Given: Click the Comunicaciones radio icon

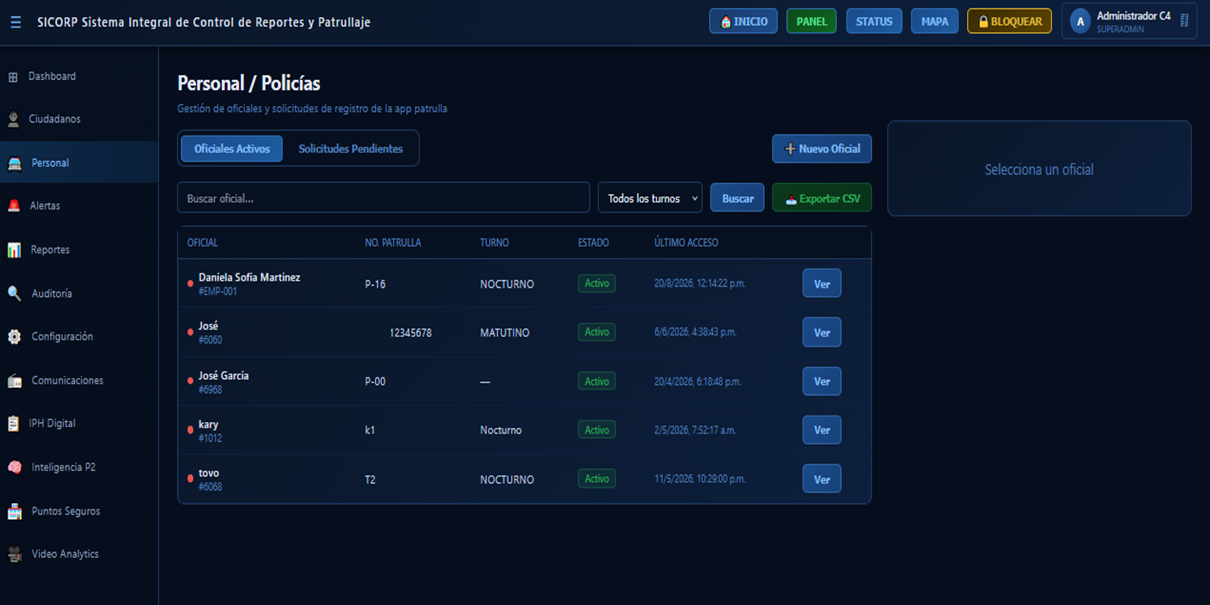Looking at the screenshot, I should pyautogui.click(x=14, y=381).
